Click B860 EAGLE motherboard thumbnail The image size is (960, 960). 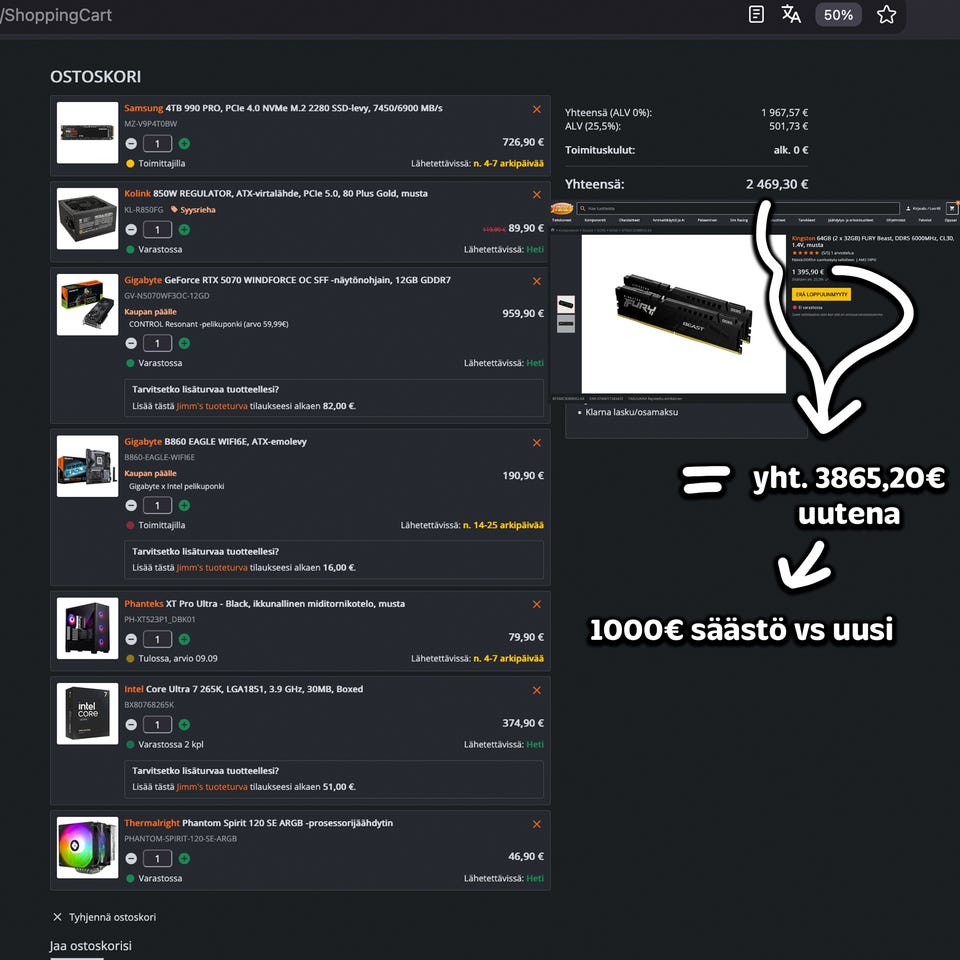click(x=87, y=466)
